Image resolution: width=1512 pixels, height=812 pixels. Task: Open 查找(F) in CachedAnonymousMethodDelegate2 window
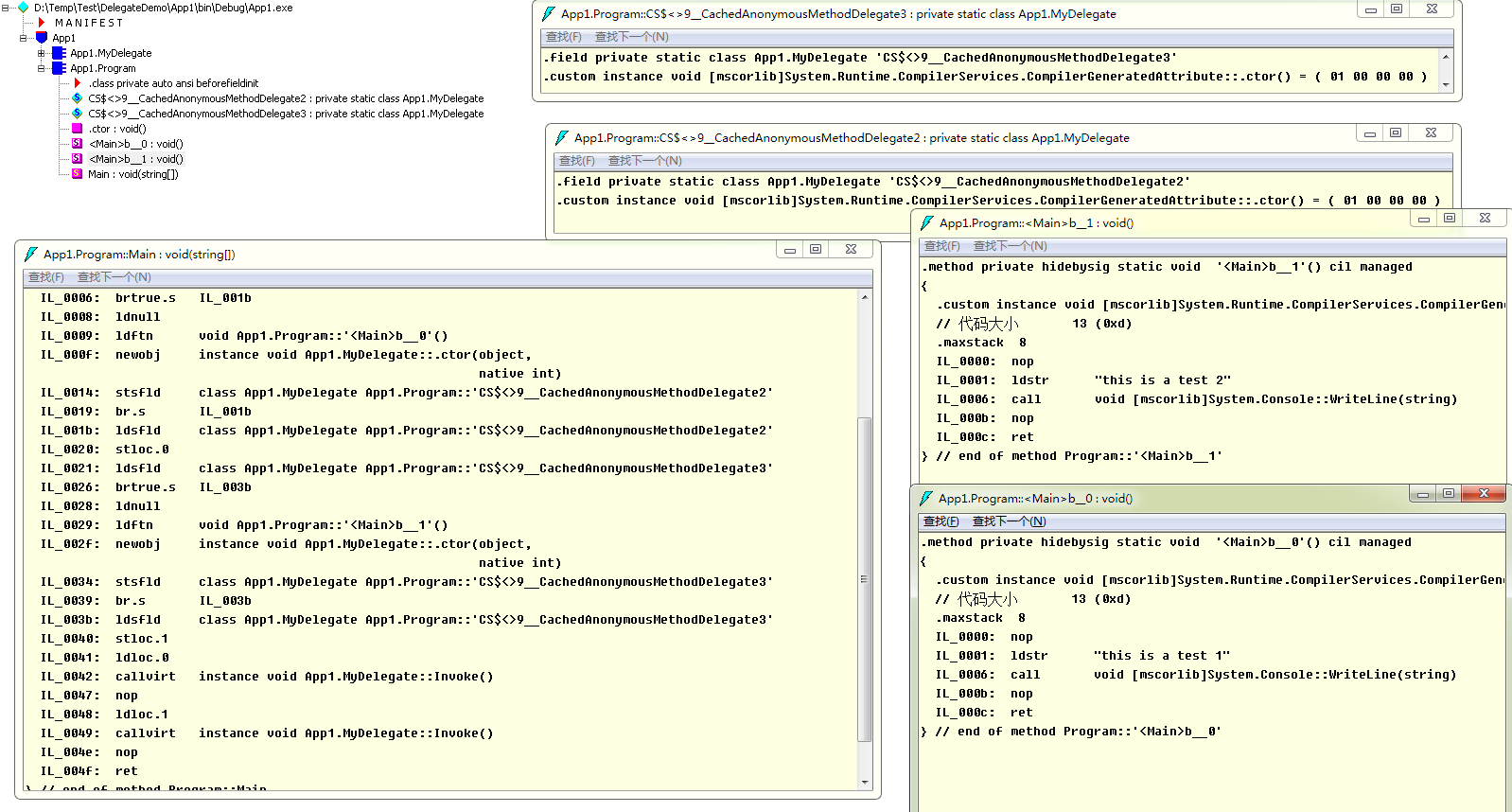click(577, 161)
